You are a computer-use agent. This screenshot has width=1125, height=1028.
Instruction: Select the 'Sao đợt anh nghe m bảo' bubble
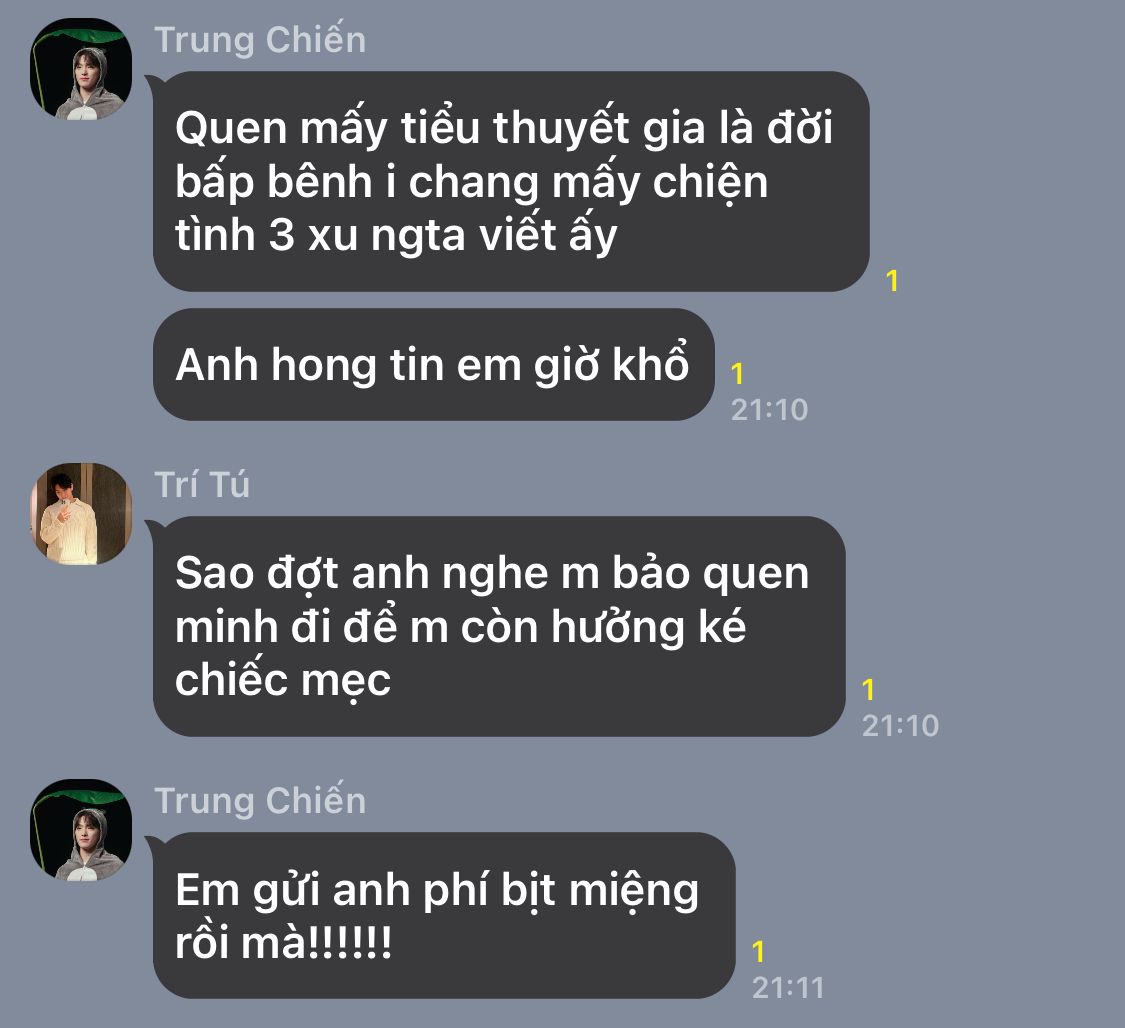tap(499, 626)
